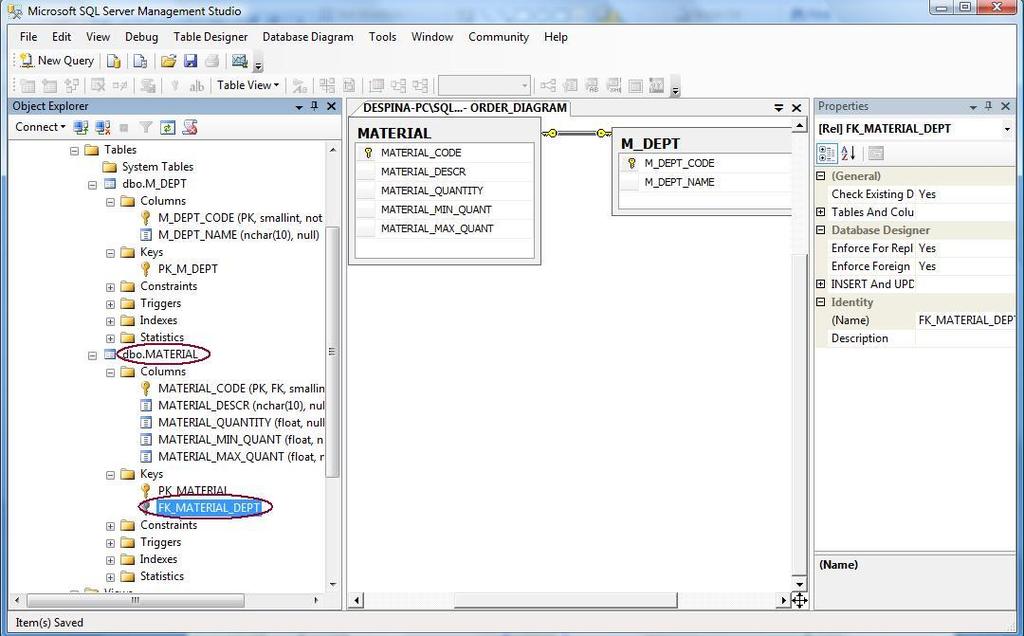Screen dimensions: 1024x636
Task: Click the diagram pan navigation icon
Action: pyautogui.click(x=799, y=599)
